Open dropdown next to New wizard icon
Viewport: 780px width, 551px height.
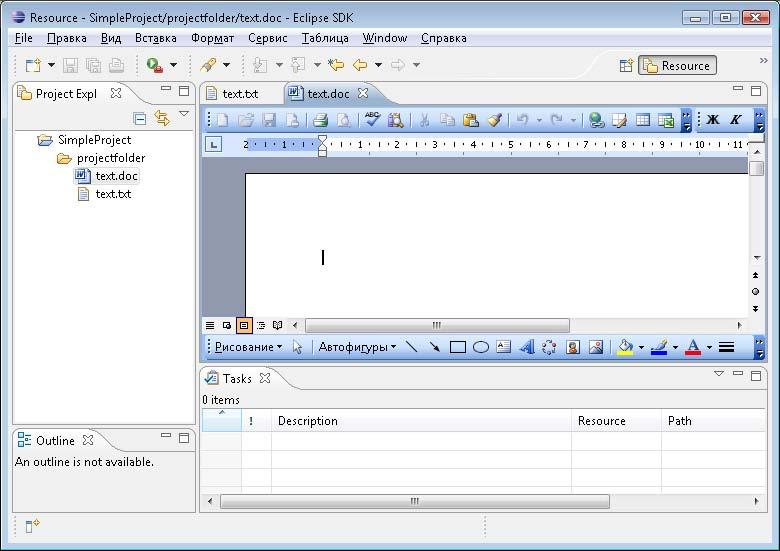pyautogui.click(x=51, y=65)
